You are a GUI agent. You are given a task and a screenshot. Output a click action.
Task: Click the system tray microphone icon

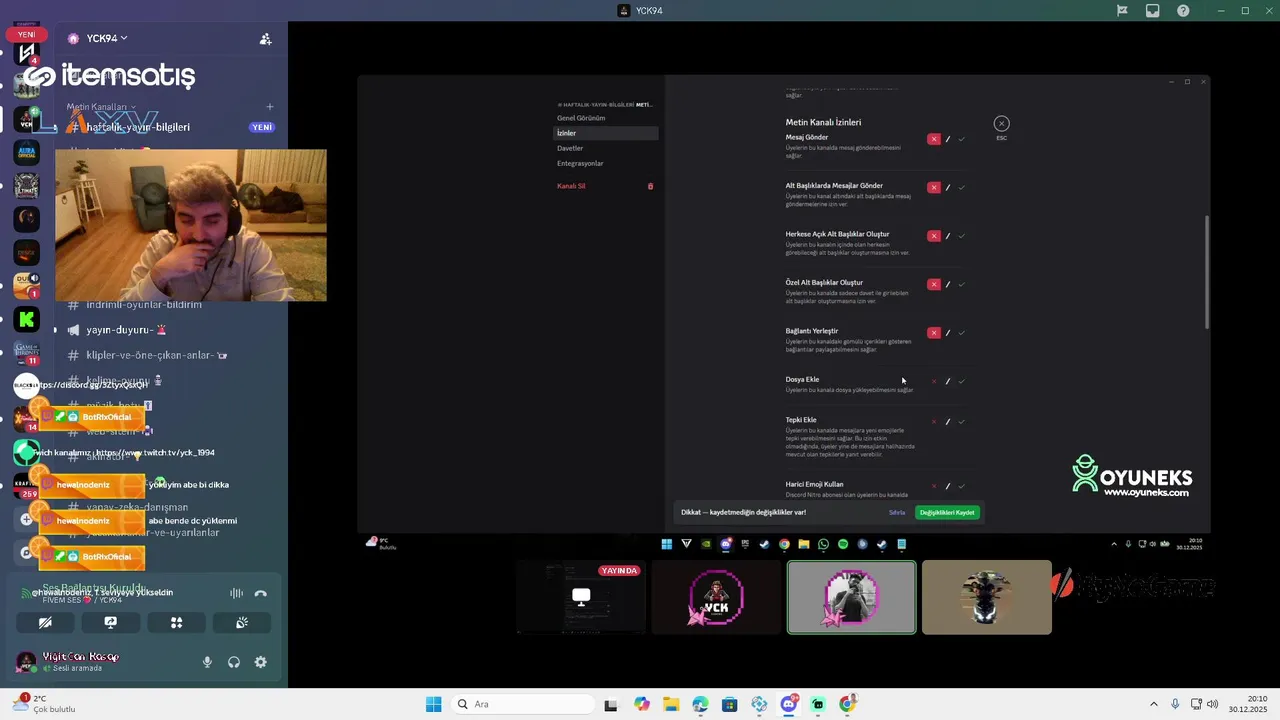coord(1175,704)
